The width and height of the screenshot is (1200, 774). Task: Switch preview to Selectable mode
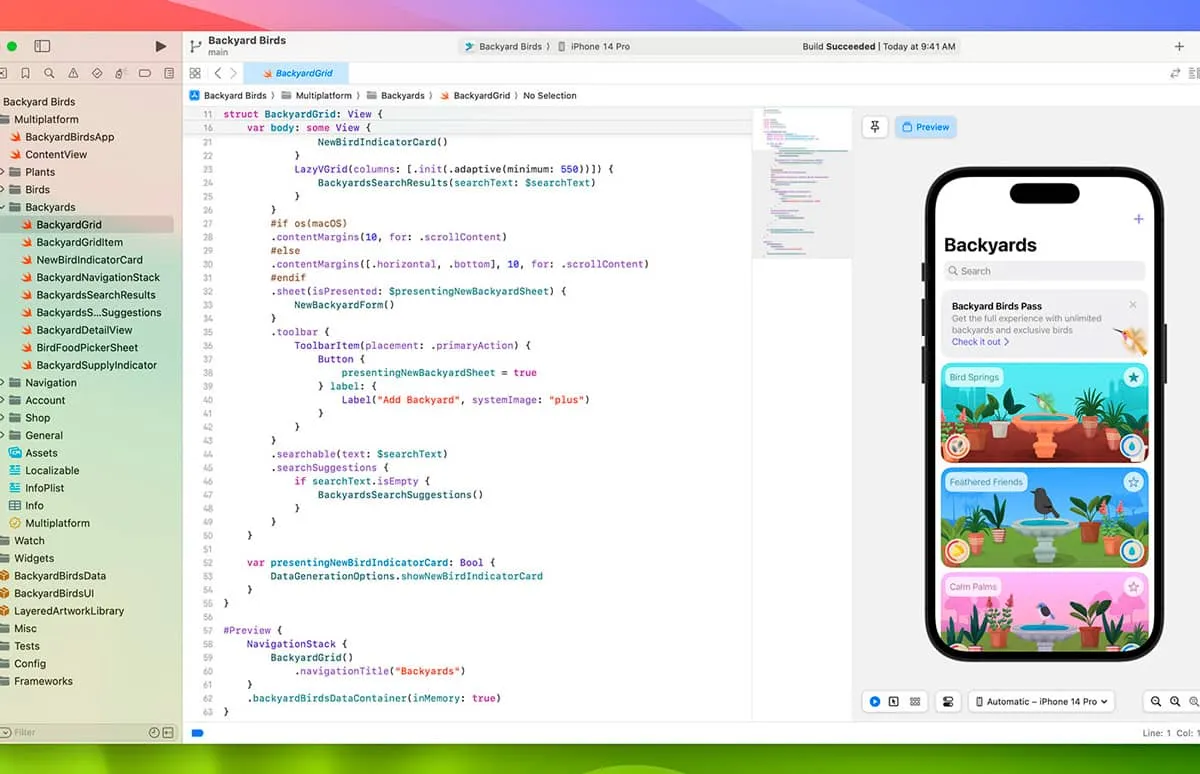[894, 702]
